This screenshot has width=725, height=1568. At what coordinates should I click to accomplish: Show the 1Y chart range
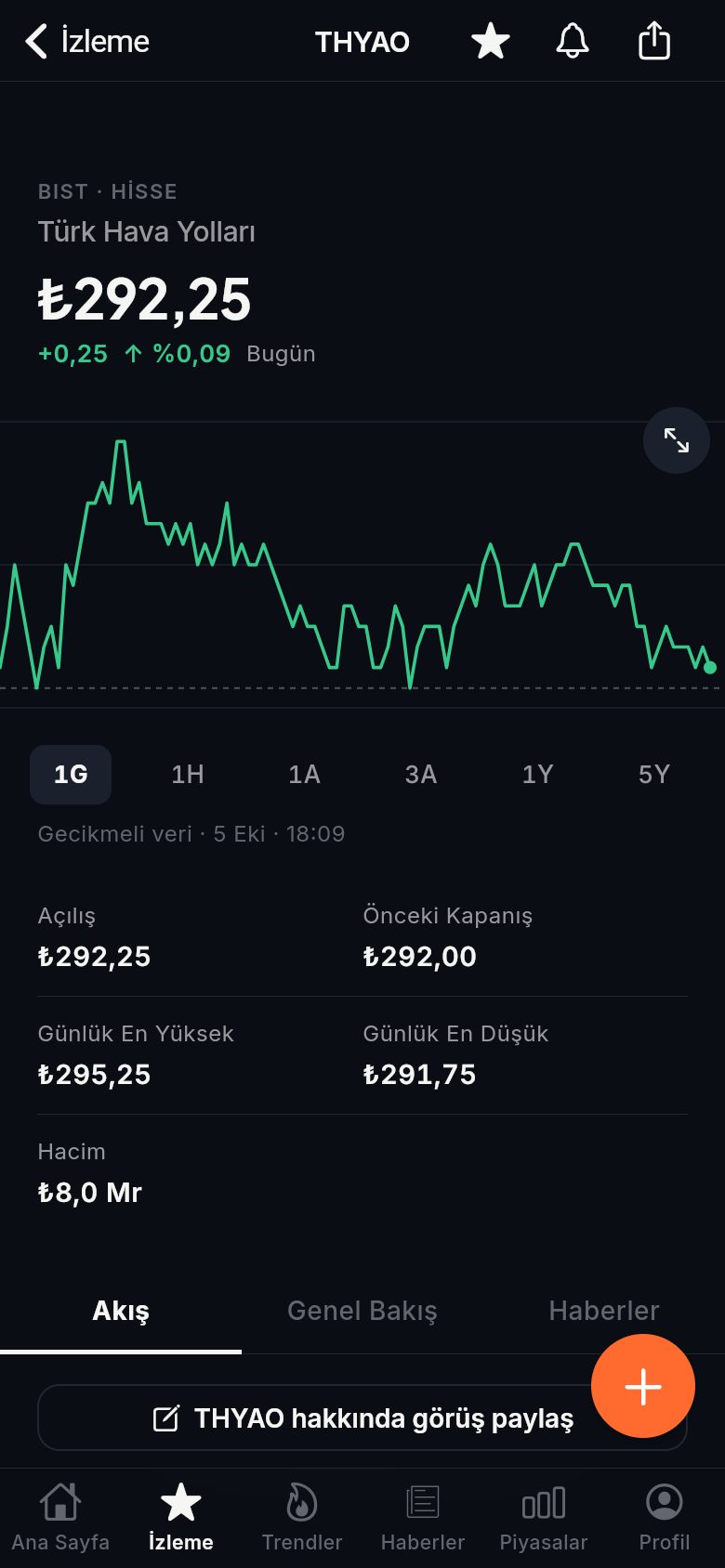tap(537, 775)
